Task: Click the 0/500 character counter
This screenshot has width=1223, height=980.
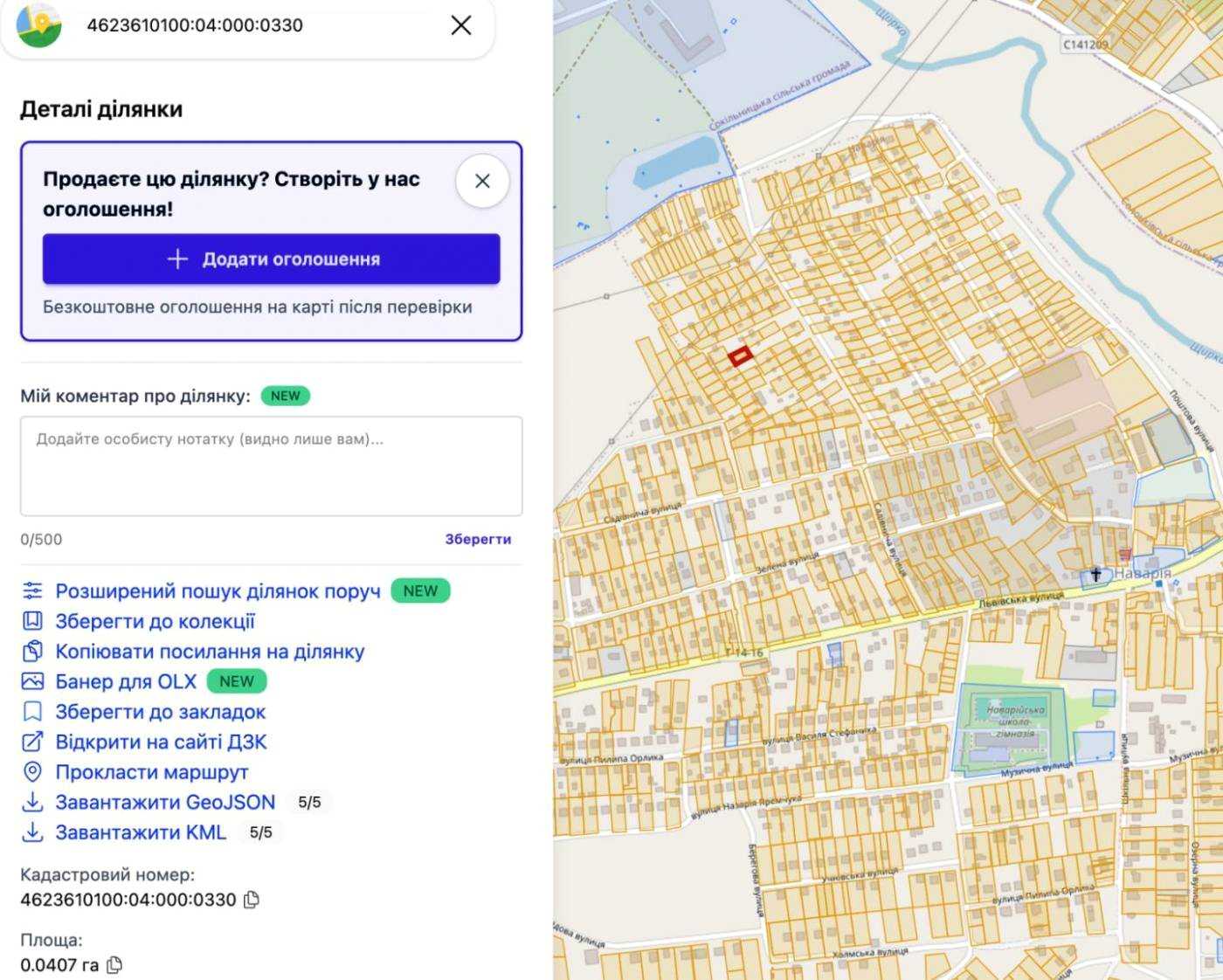Action: pos(41,540)
